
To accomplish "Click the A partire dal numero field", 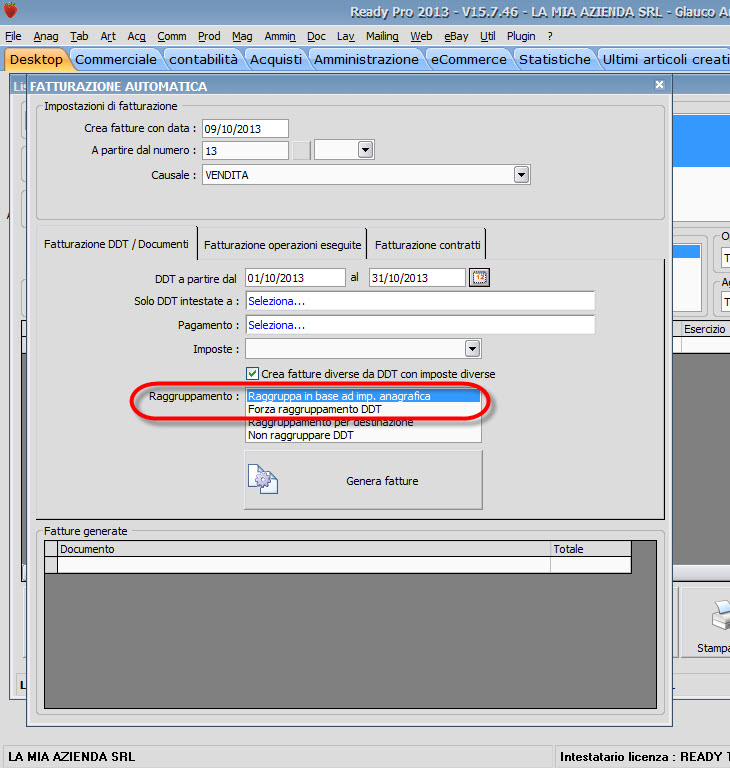I will pos(245,150).
